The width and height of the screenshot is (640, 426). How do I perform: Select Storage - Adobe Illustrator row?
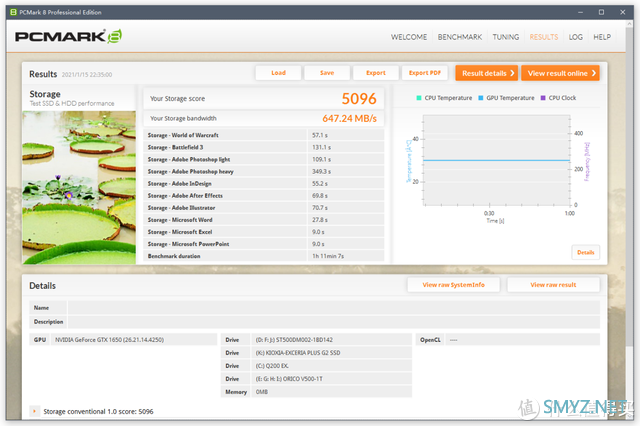point(264,208)
